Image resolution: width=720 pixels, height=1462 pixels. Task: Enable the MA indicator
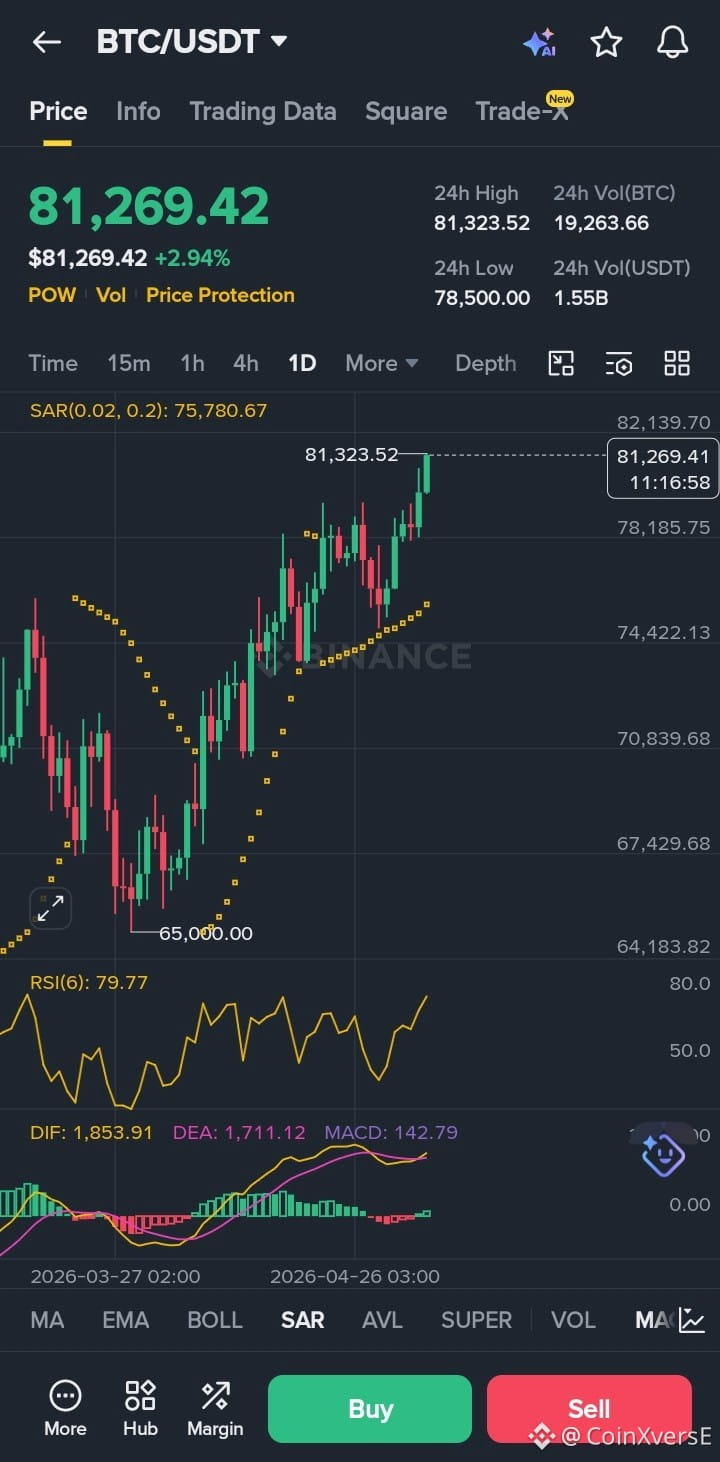[47, 1320]
